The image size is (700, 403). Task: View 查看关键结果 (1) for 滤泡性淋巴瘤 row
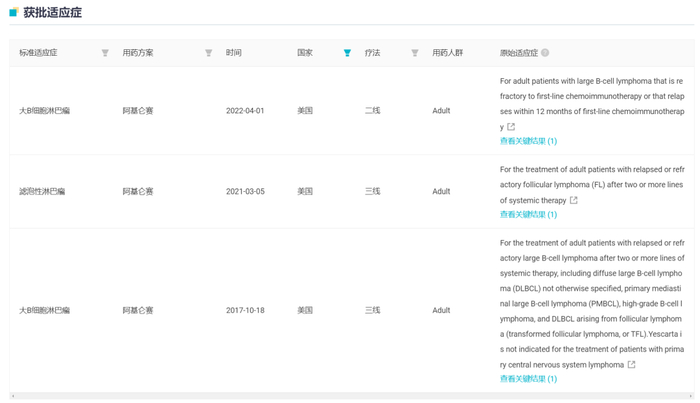[x=528, y=214]
